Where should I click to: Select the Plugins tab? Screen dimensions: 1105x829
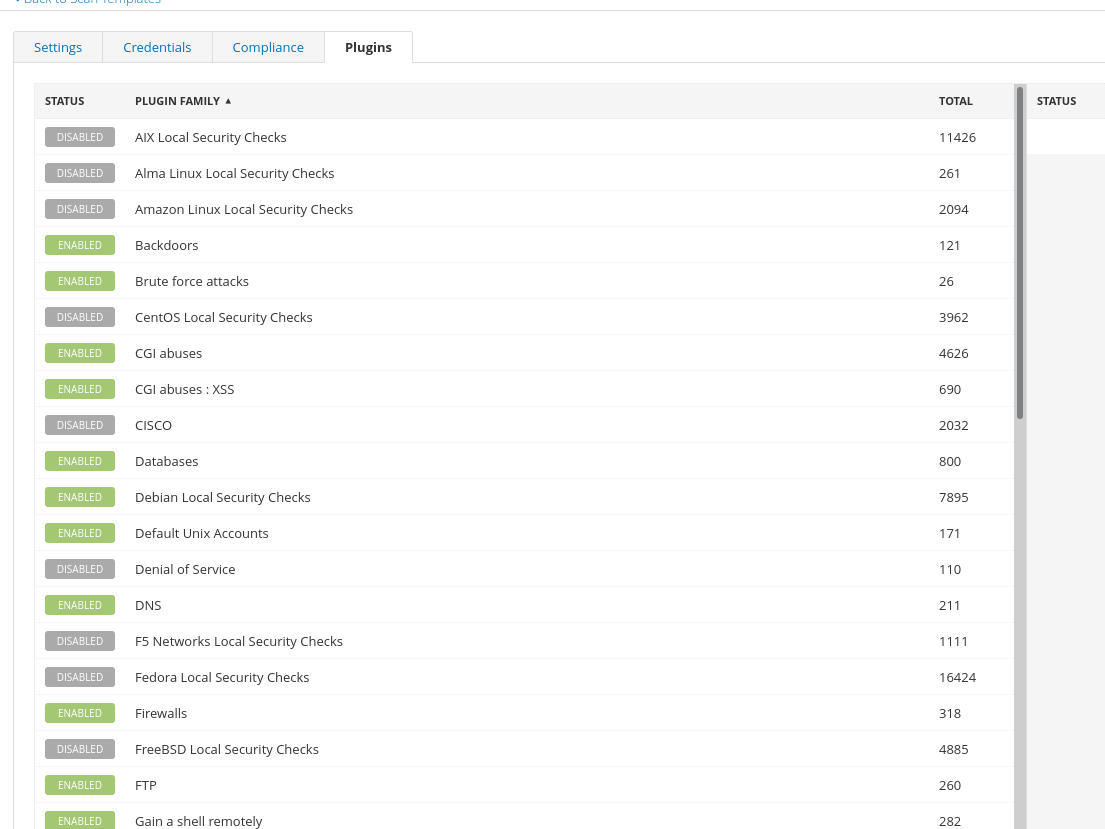(x=368, y=47)
